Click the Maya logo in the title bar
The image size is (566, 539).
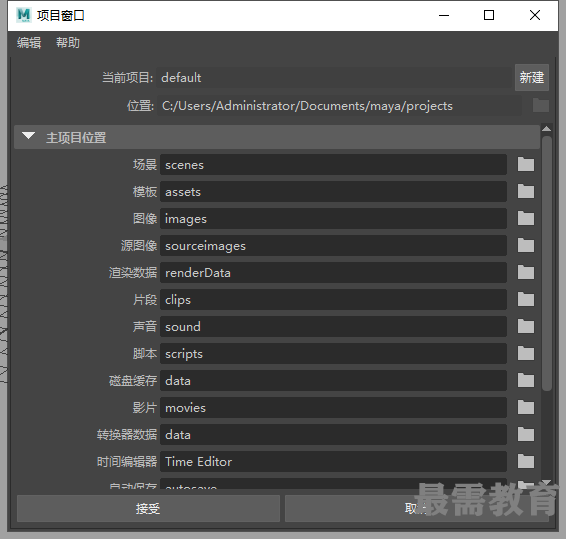point(24,15)
